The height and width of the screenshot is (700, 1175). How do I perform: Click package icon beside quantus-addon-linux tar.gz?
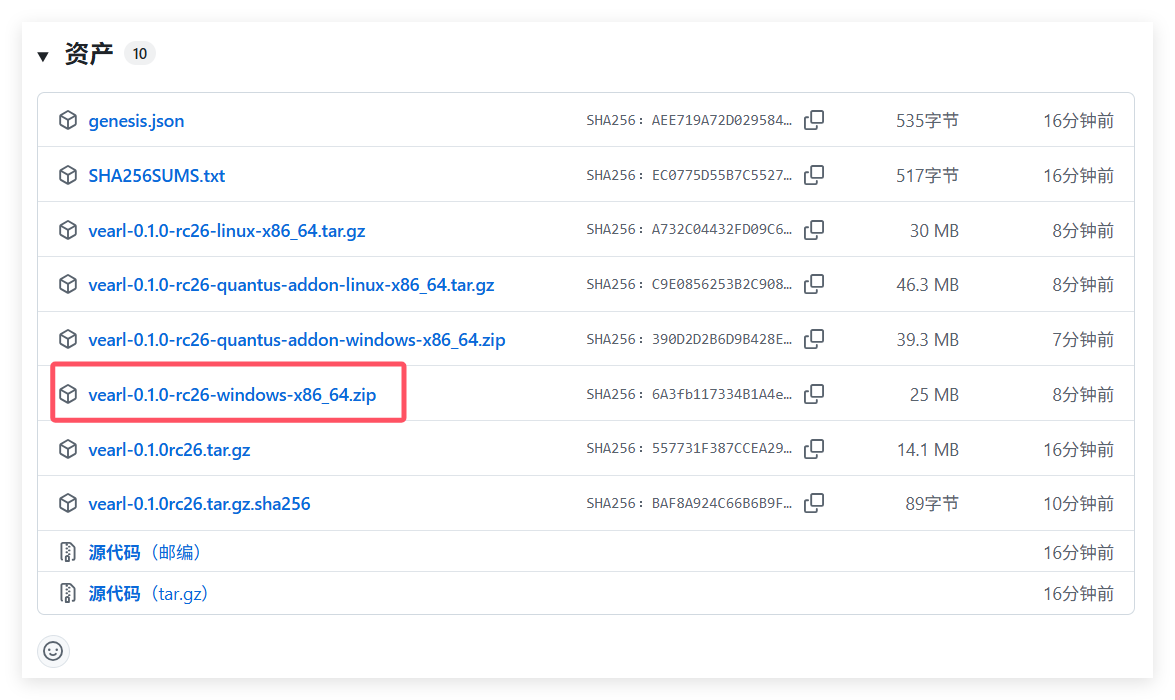68,284
